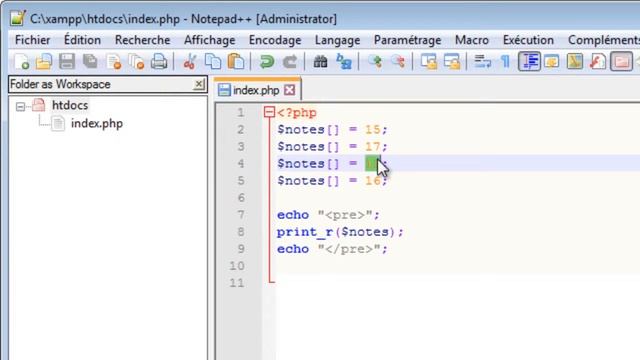This screenshot has width=640, height=360.
Task: Open the Langage menu
Action: click(x=338, y=40)
